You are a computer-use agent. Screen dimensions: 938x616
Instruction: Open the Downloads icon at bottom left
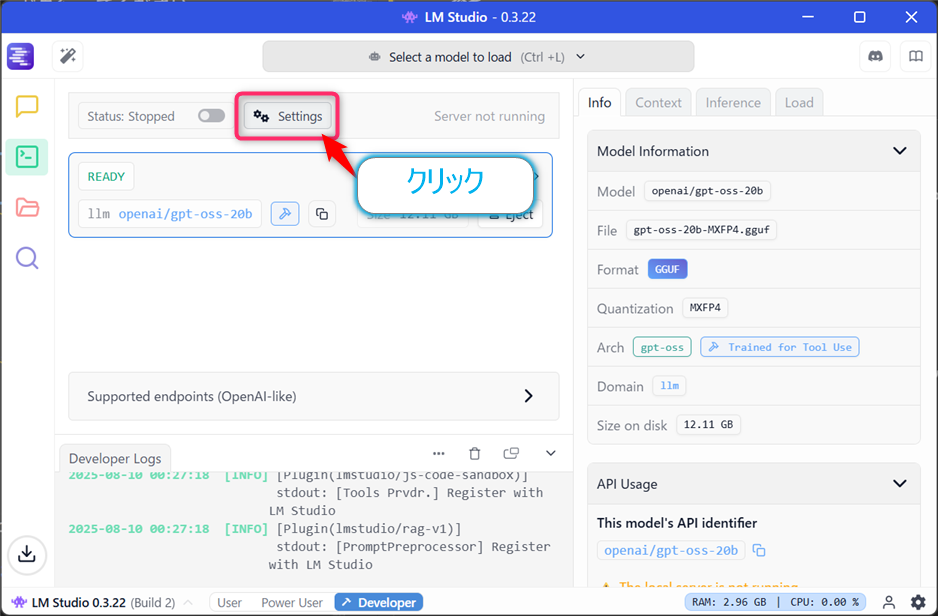click(27, 554)
